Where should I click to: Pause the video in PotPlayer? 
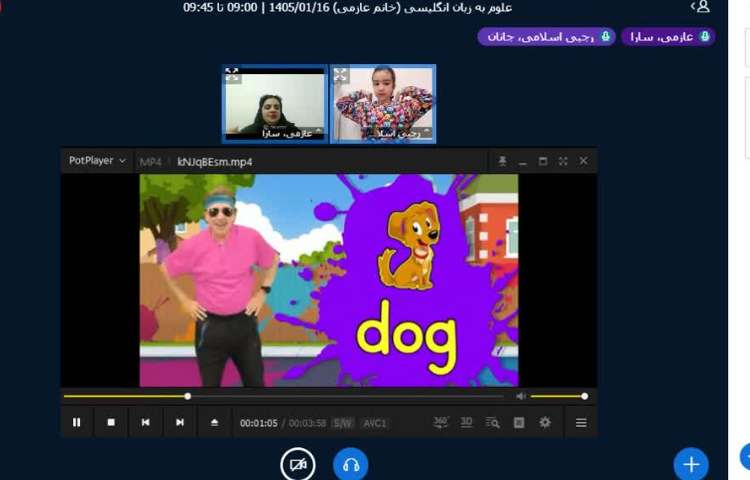point(77,423)
